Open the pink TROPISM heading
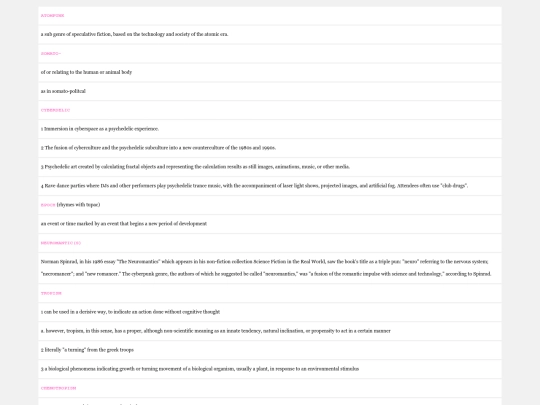This screenshot has height=405, width=540. (x=51, y=293)
